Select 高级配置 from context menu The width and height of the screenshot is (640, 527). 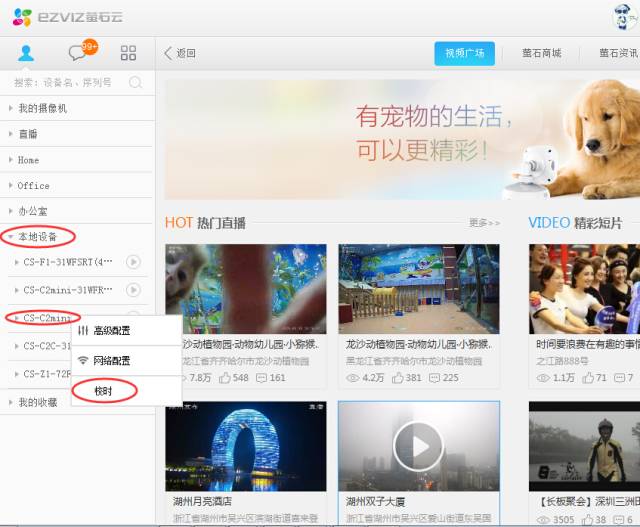tap(110, 331)
